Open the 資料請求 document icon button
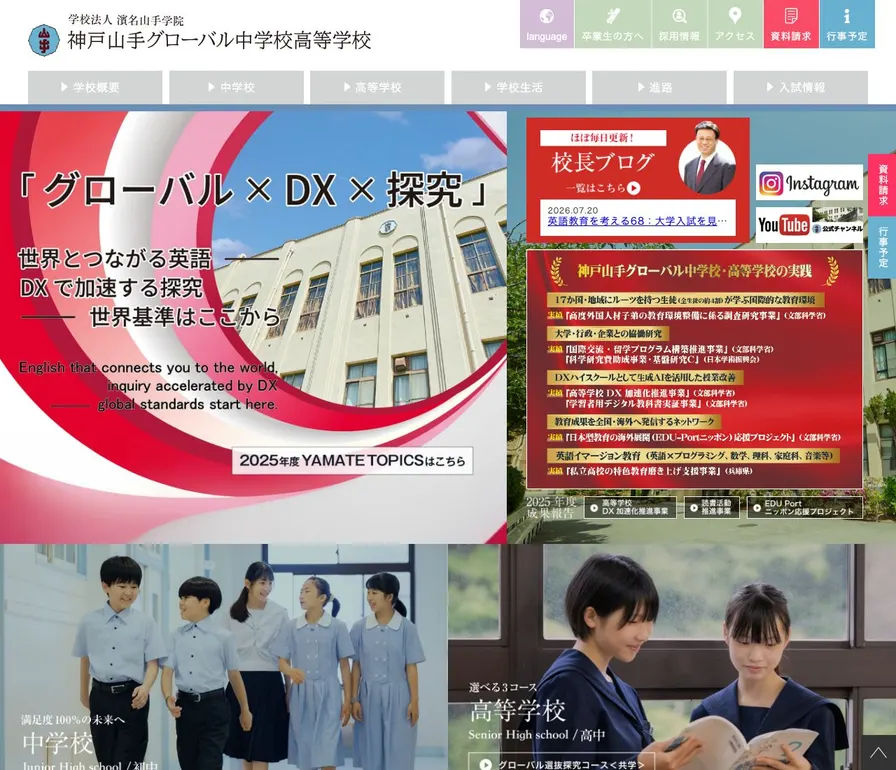This screenshot has height=770, width=896. click(x=791, y=23)
